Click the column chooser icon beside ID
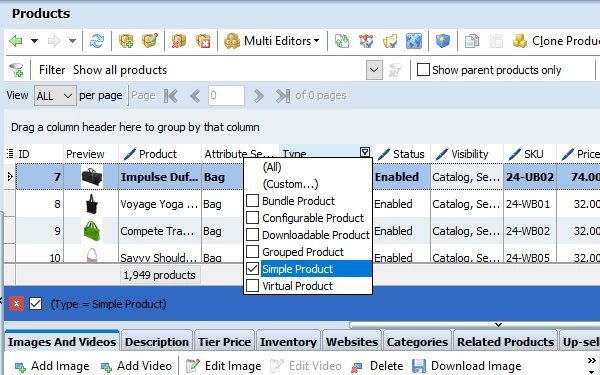Screen dimensions: 600x375 [10, 153]
